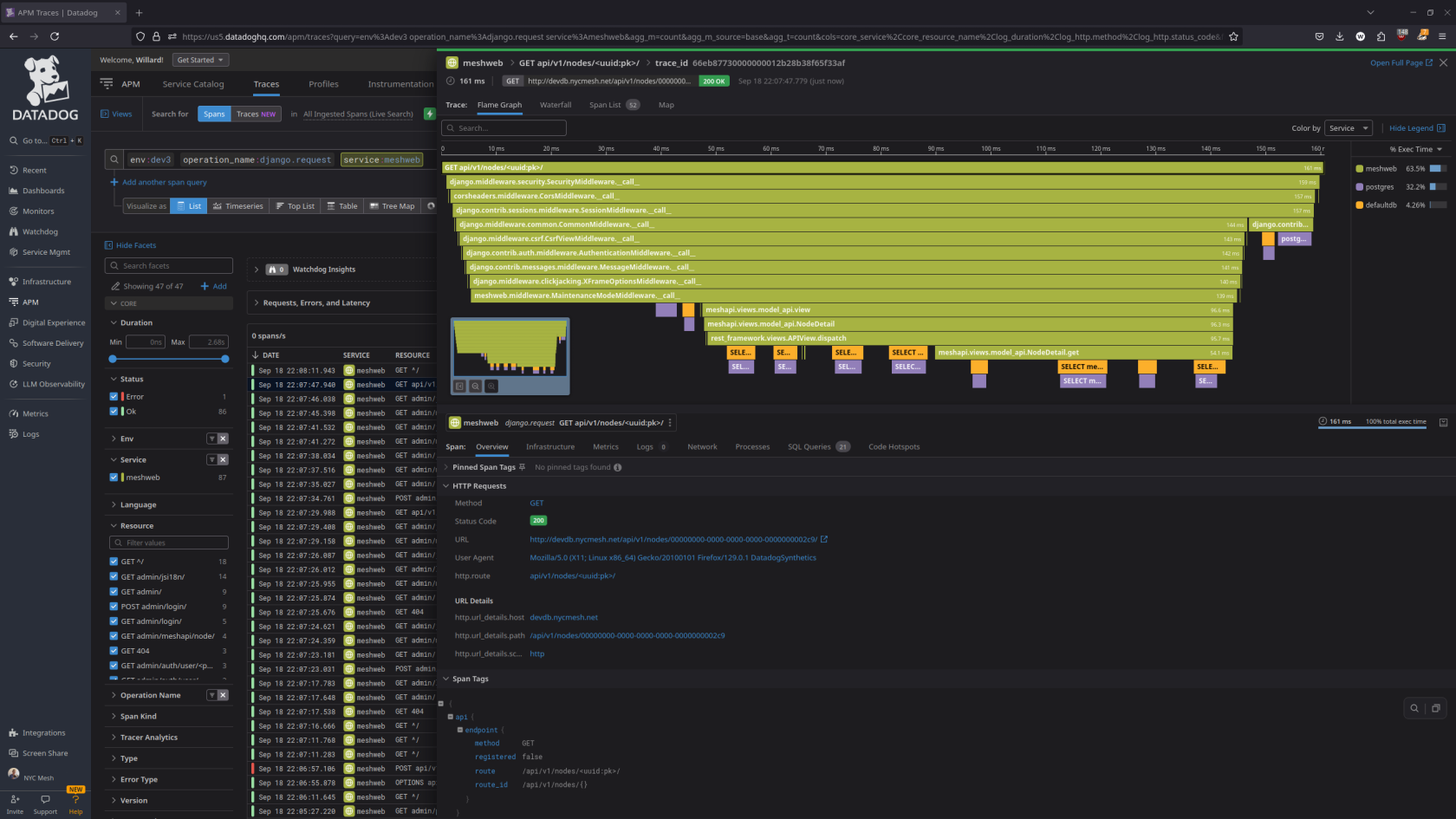Close the trace side panel
This screenshot has width=1456, height=819.
coord(1443,62)
